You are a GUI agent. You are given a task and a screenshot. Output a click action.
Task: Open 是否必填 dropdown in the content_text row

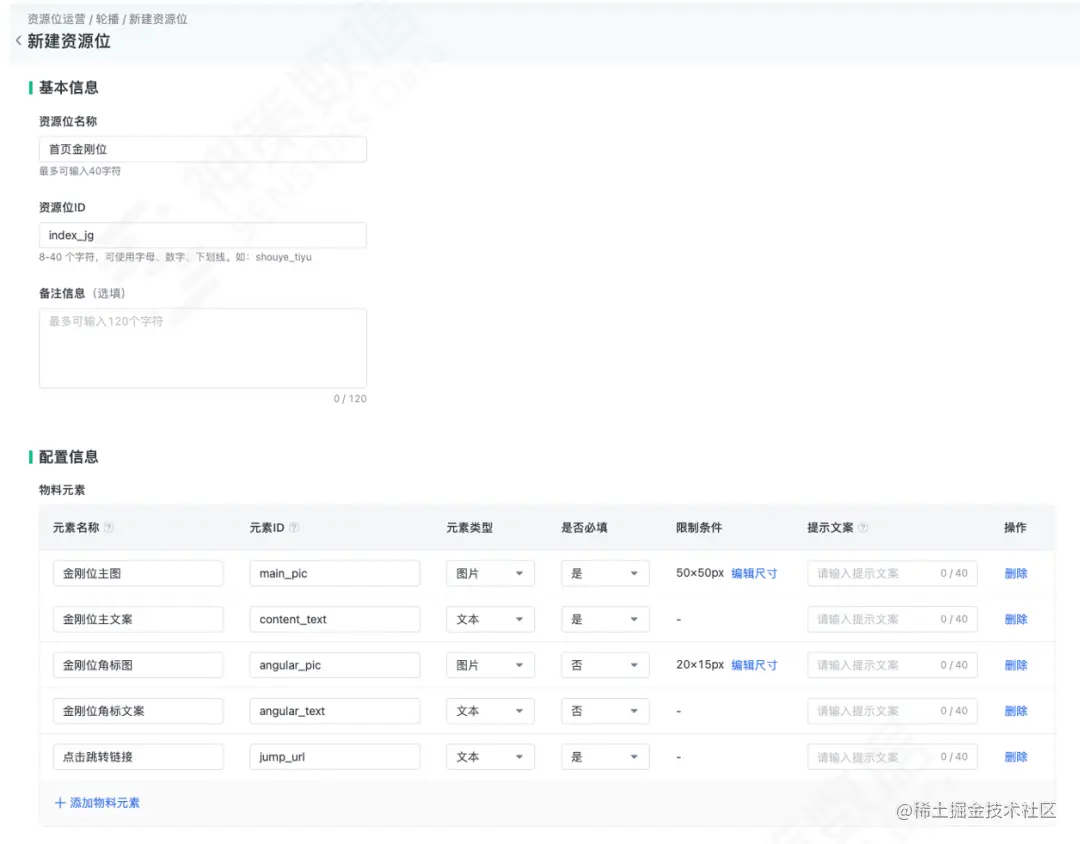point(605,619)
